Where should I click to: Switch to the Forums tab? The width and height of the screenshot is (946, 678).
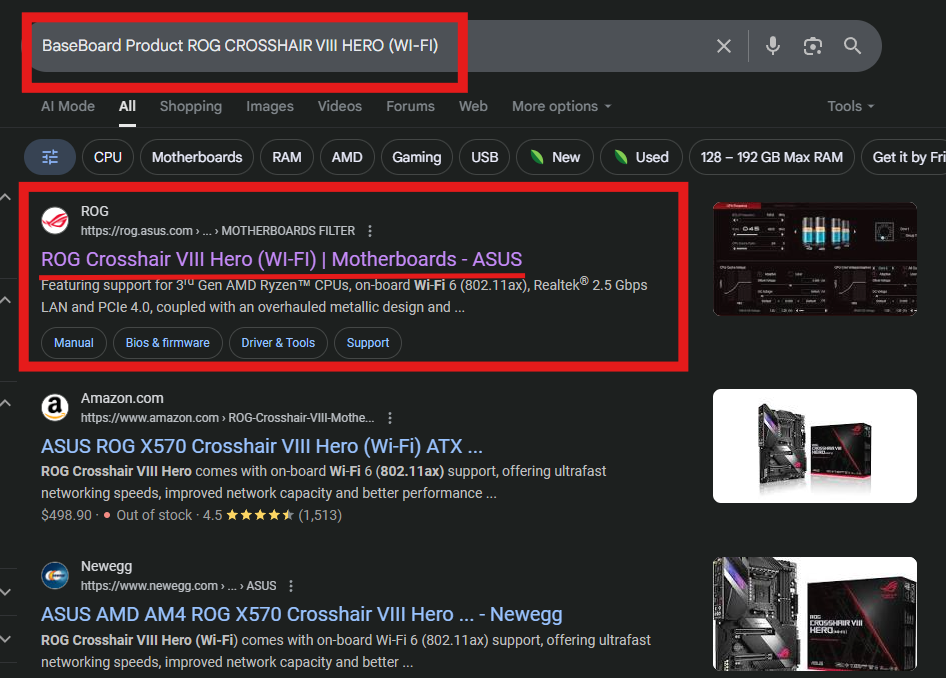(410, 106)
